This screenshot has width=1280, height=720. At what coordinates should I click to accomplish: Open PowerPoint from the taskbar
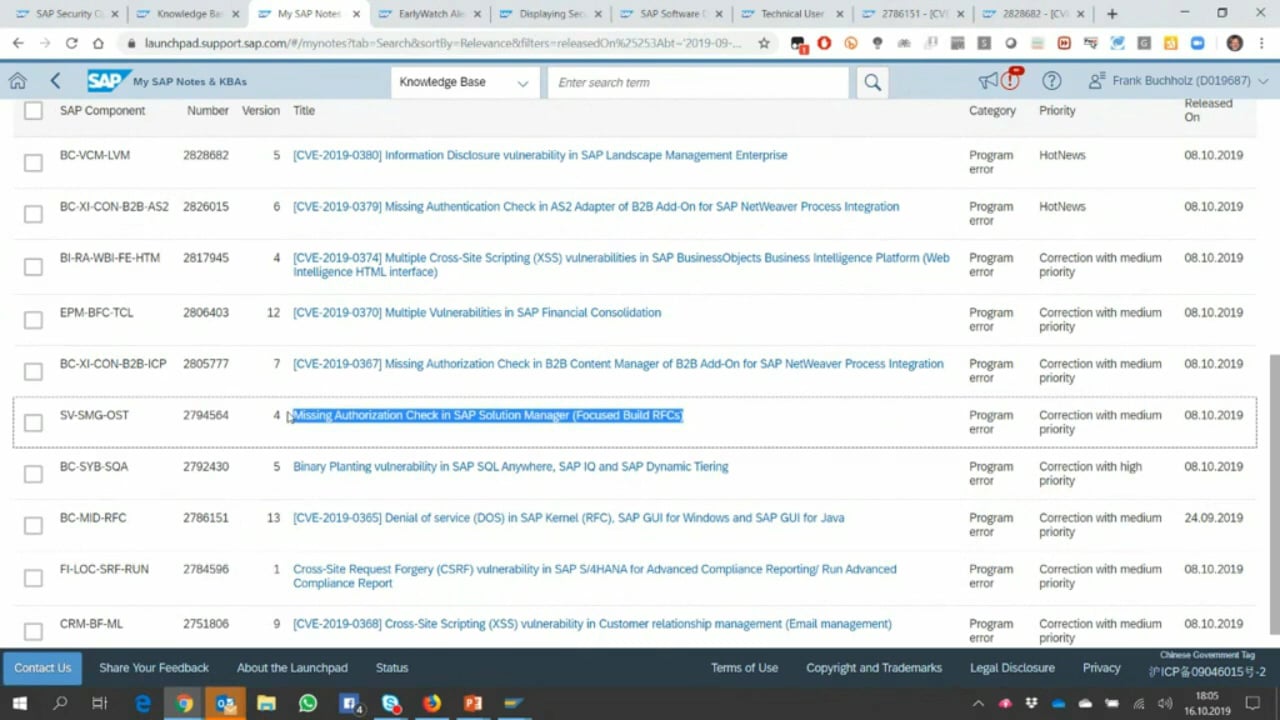472,703
